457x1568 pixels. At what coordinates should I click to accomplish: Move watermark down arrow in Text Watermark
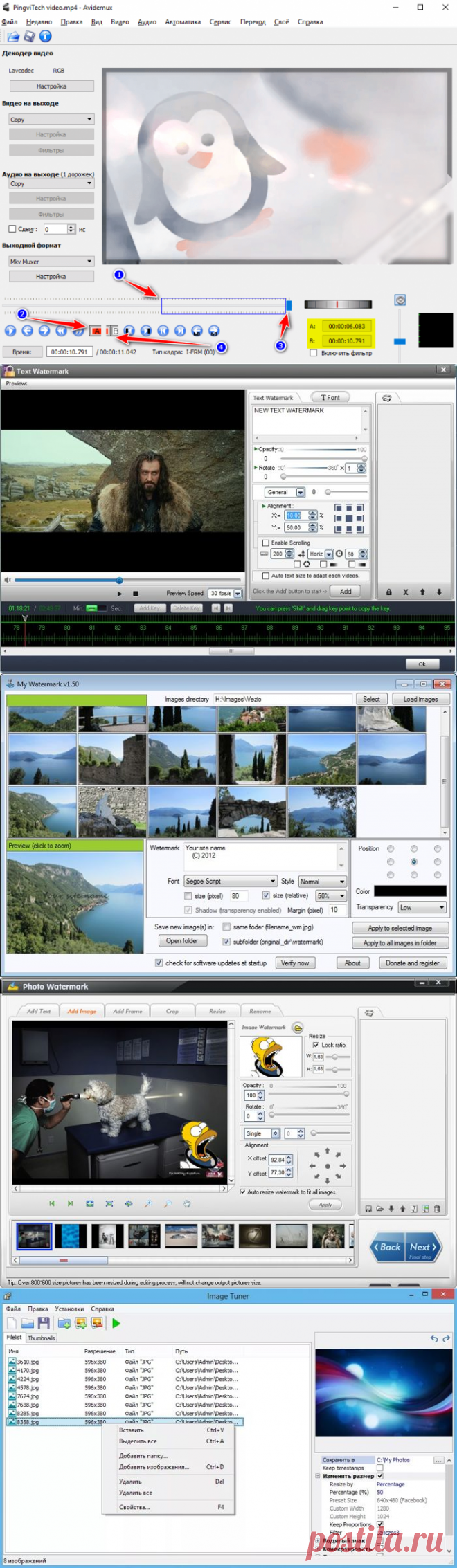tap(439, 592)
